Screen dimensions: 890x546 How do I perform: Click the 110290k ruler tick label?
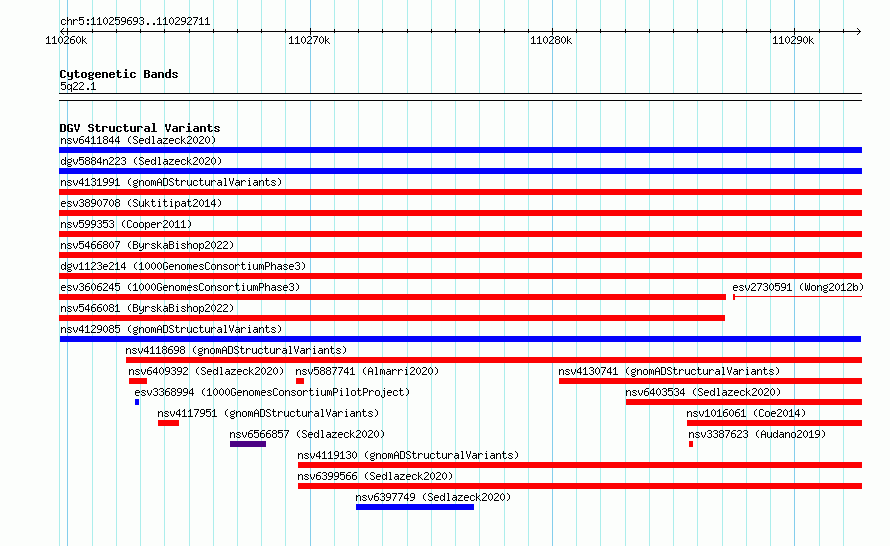tap(793, 40)
